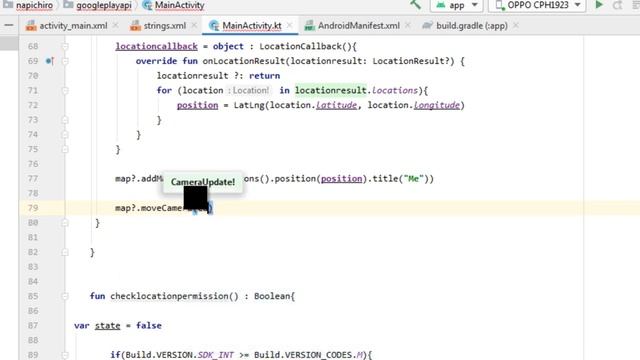Collapse onLocationResult fold at line 69
The width and height of the screenshot is (640, 360).
[x=65, y=61]
